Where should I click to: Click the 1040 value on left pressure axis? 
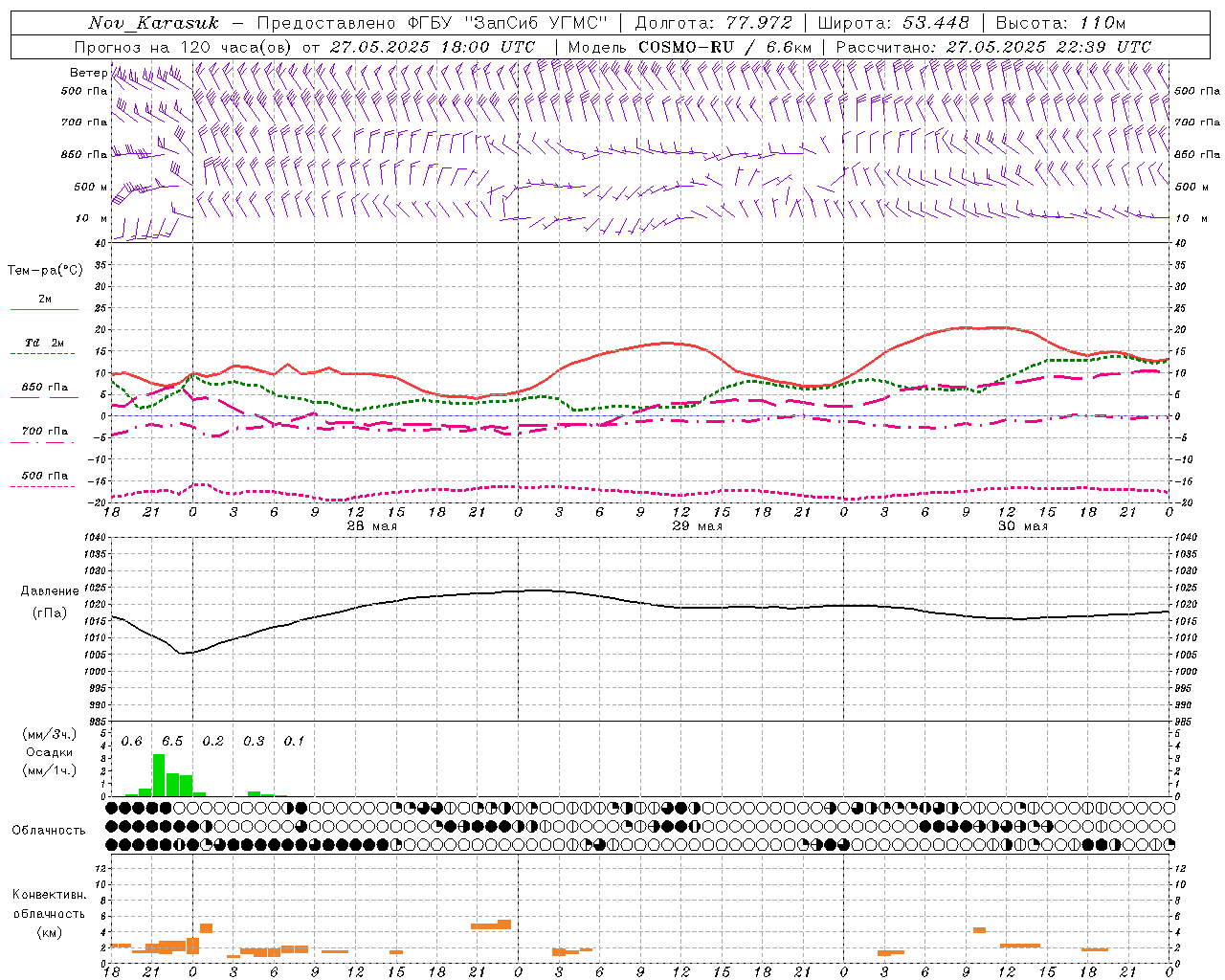[x=96, y=538]
